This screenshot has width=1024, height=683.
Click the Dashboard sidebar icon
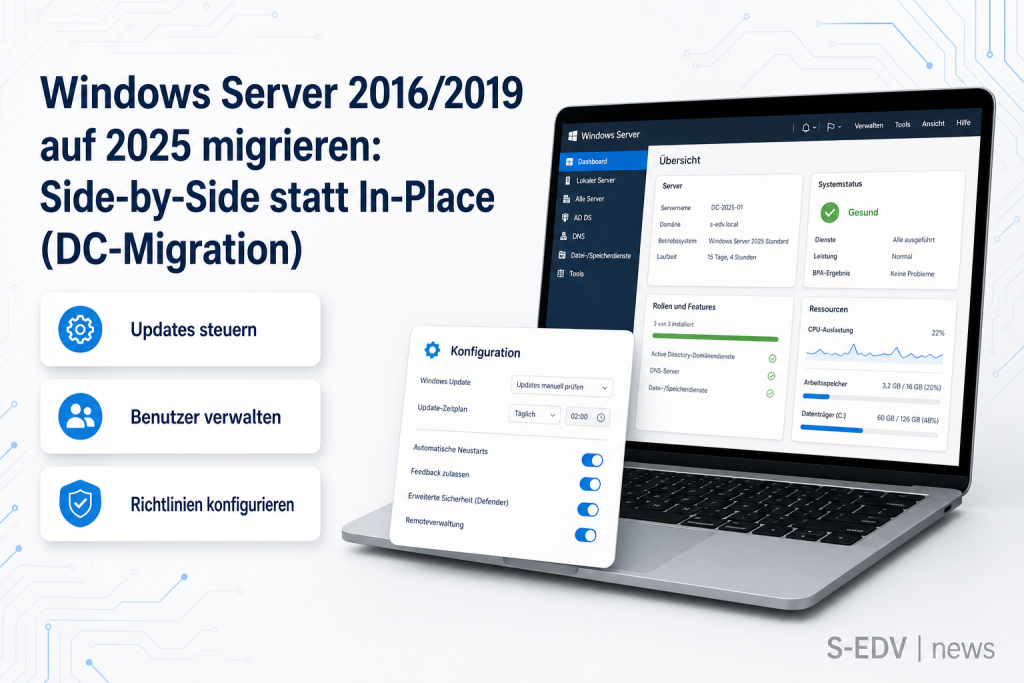(x=569, y=161)
